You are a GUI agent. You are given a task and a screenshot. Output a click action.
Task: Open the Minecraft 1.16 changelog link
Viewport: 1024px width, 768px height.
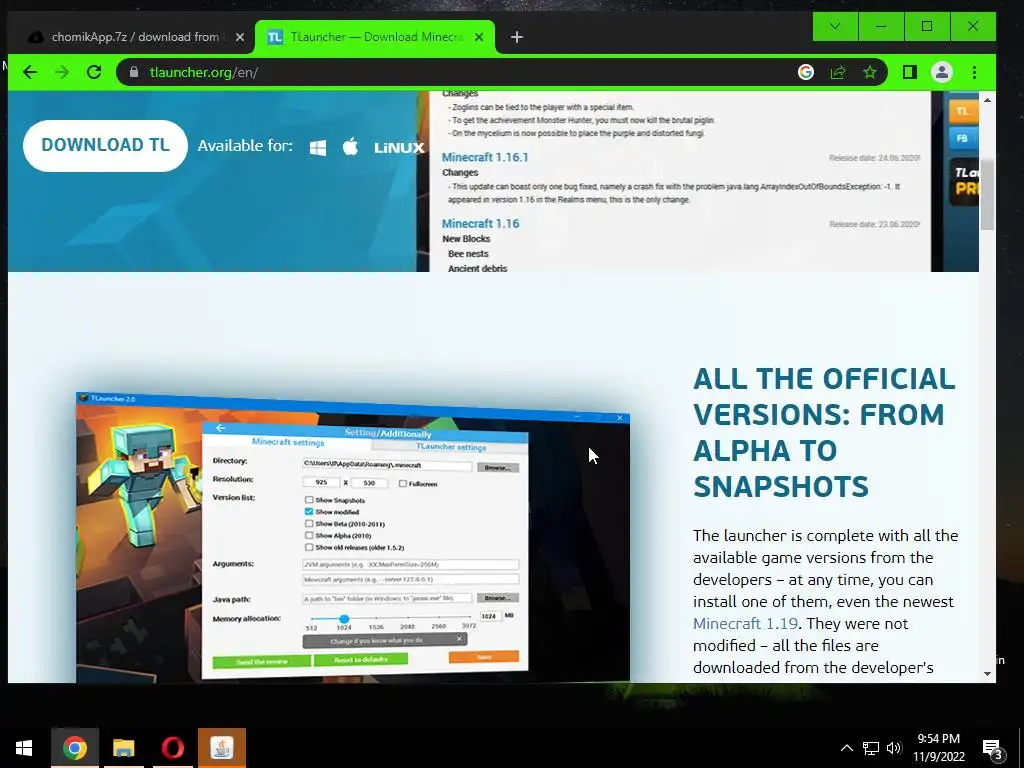click(x=481, y=223)
